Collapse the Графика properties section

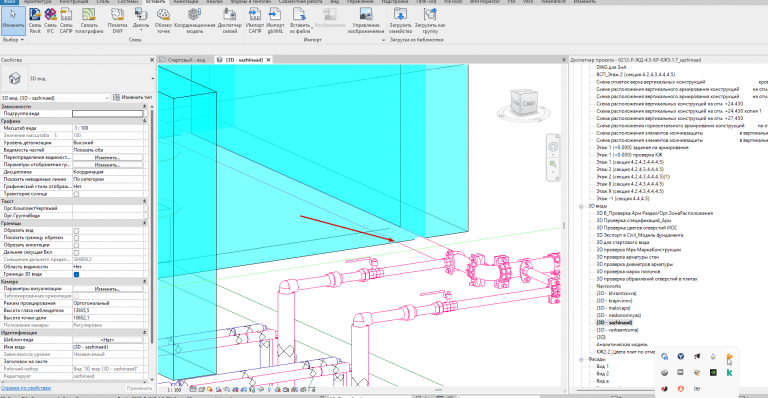coord(144,120)
